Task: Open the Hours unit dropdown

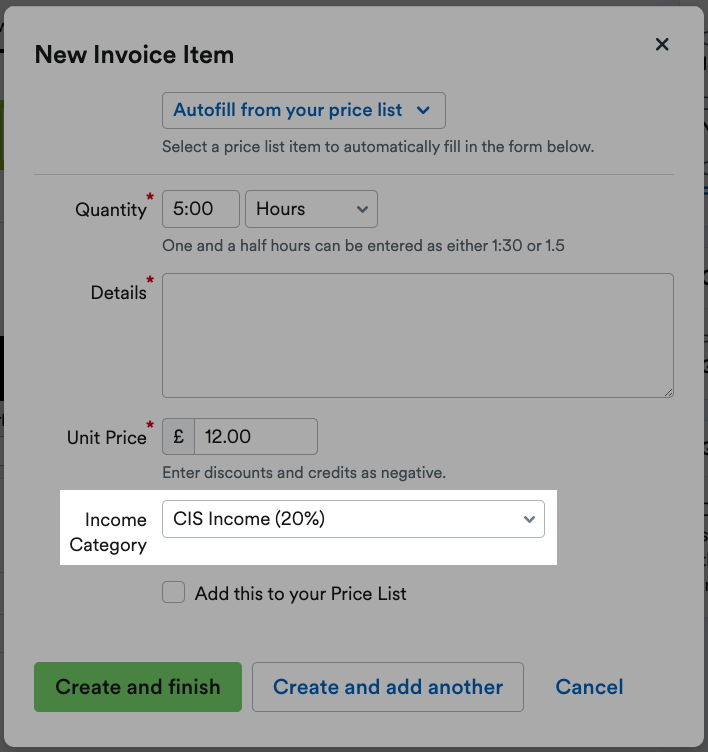Action: tap(311, 209)
